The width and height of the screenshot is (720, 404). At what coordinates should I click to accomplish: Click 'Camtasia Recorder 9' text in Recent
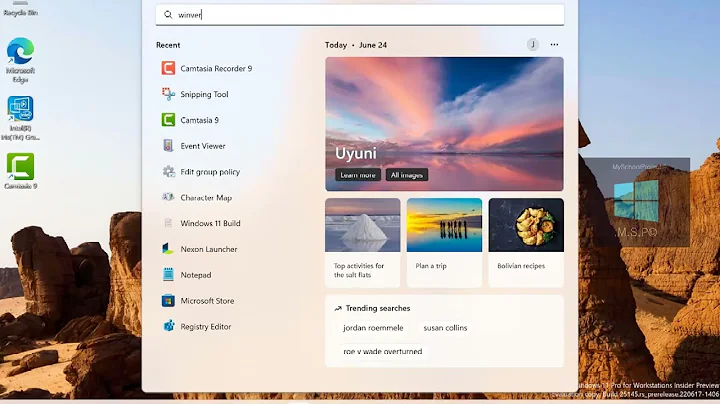[x=216, y=68]
